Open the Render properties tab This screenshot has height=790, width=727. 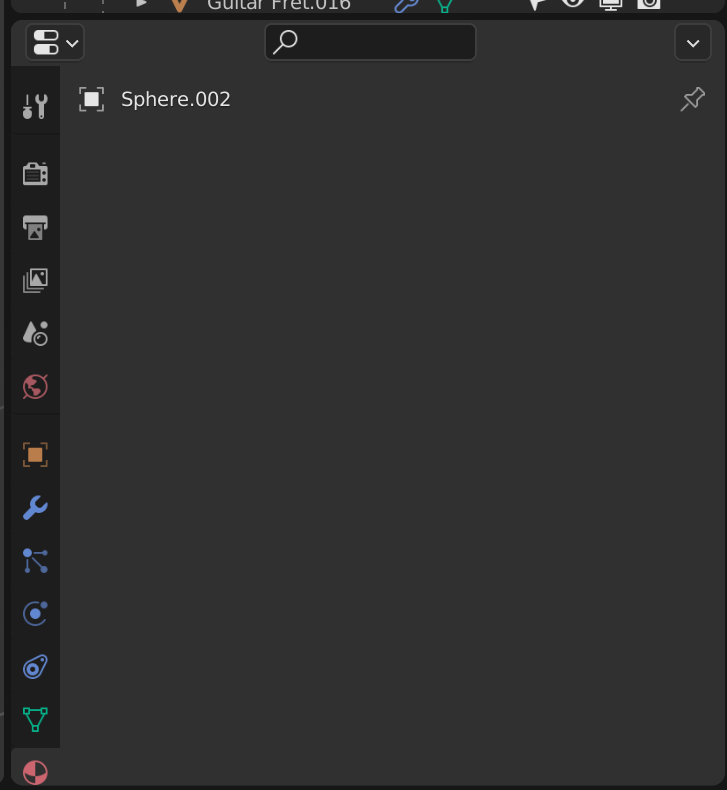(35, 174)
